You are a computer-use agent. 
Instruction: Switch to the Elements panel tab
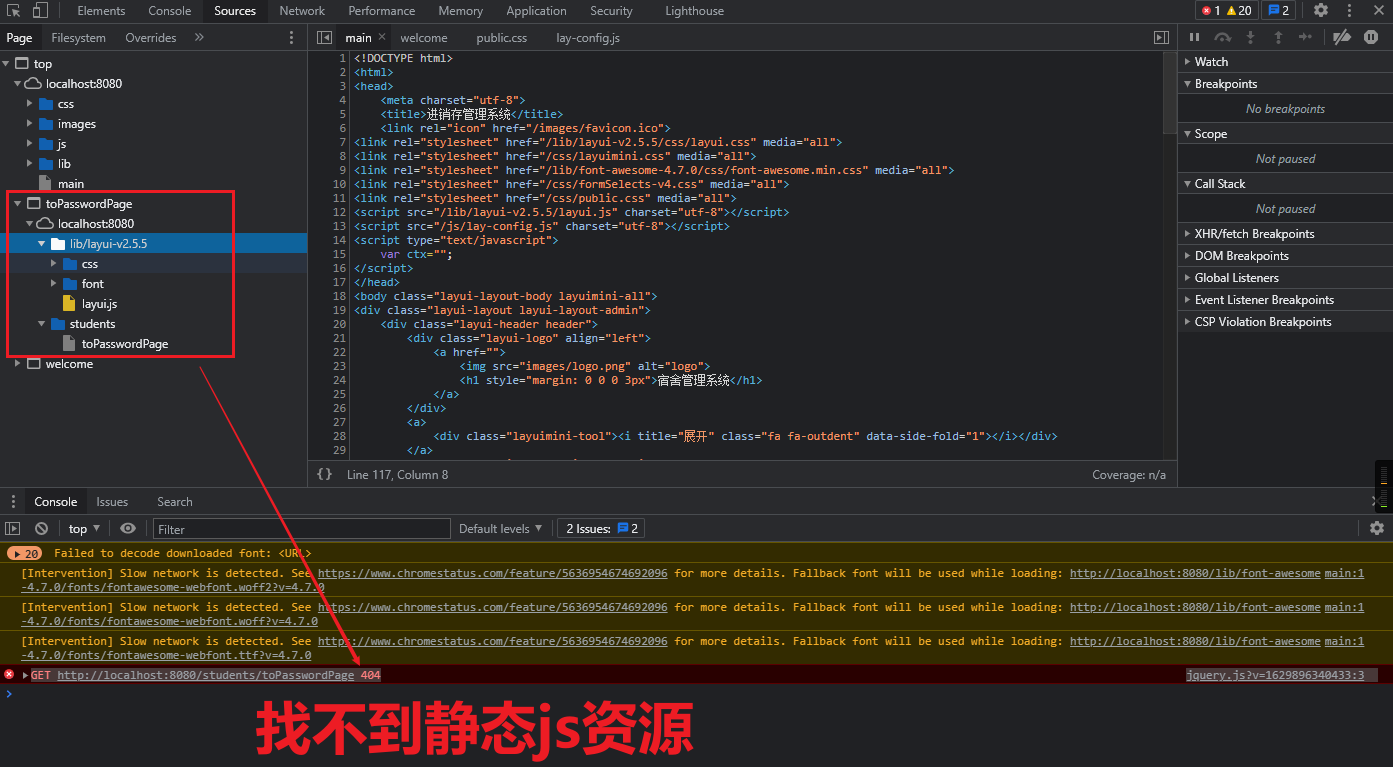101,11
